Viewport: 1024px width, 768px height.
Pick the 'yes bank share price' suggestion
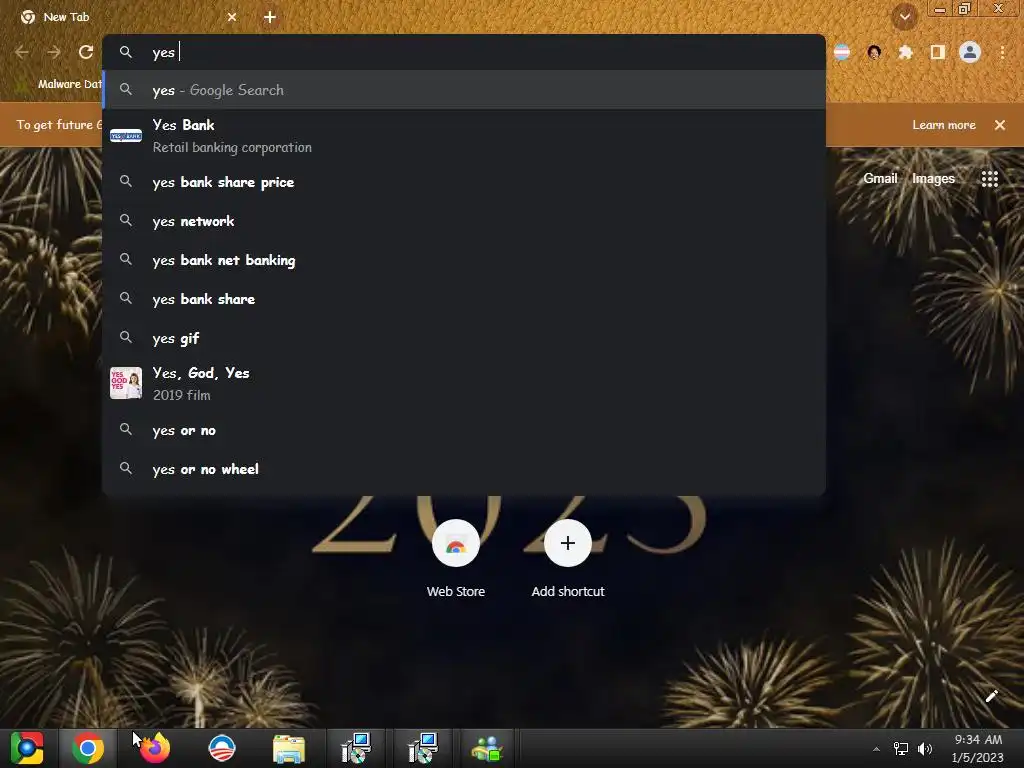click(x=464, y=182)
